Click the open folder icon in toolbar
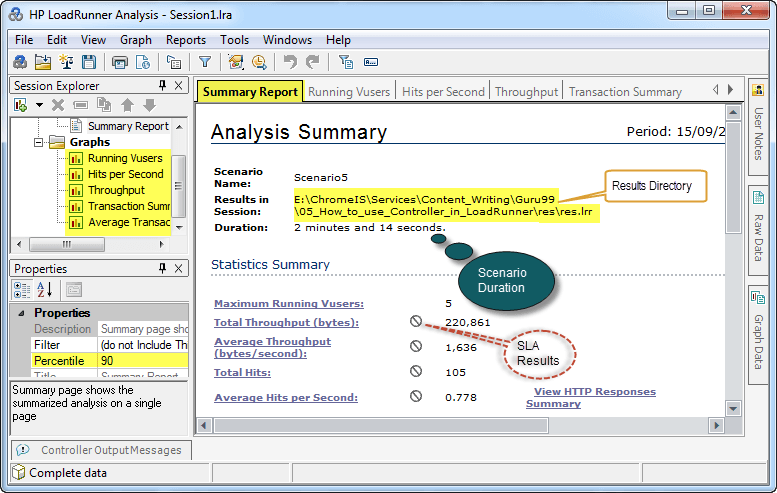The width and height of the screenshot is (777, 493). (43, 62)
